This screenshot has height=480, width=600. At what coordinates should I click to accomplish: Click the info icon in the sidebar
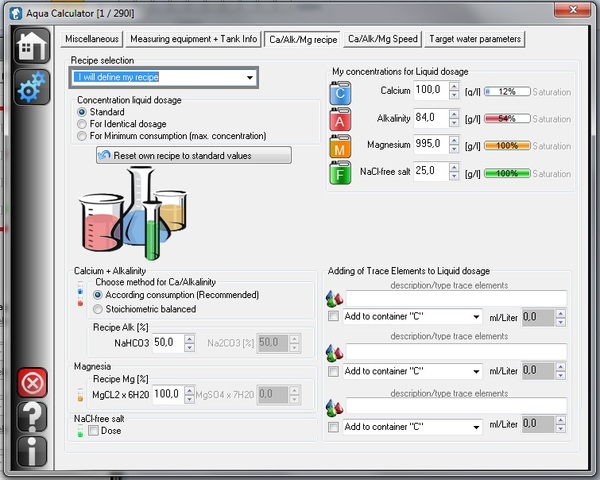[x=31, y=451]
